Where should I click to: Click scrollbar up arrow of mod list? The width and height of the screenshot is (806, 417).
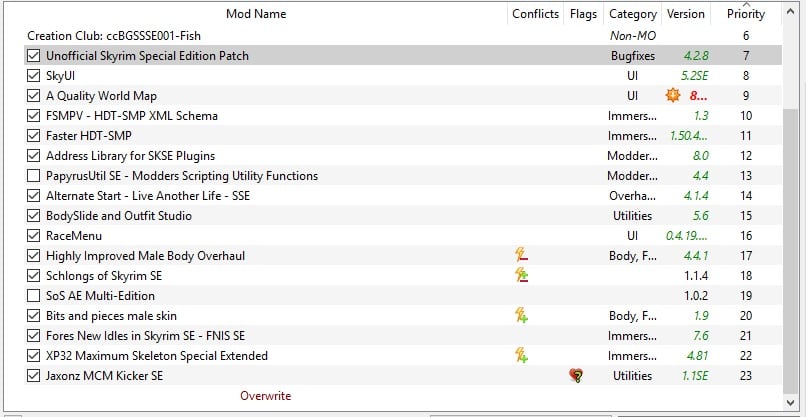pos(790,11)
